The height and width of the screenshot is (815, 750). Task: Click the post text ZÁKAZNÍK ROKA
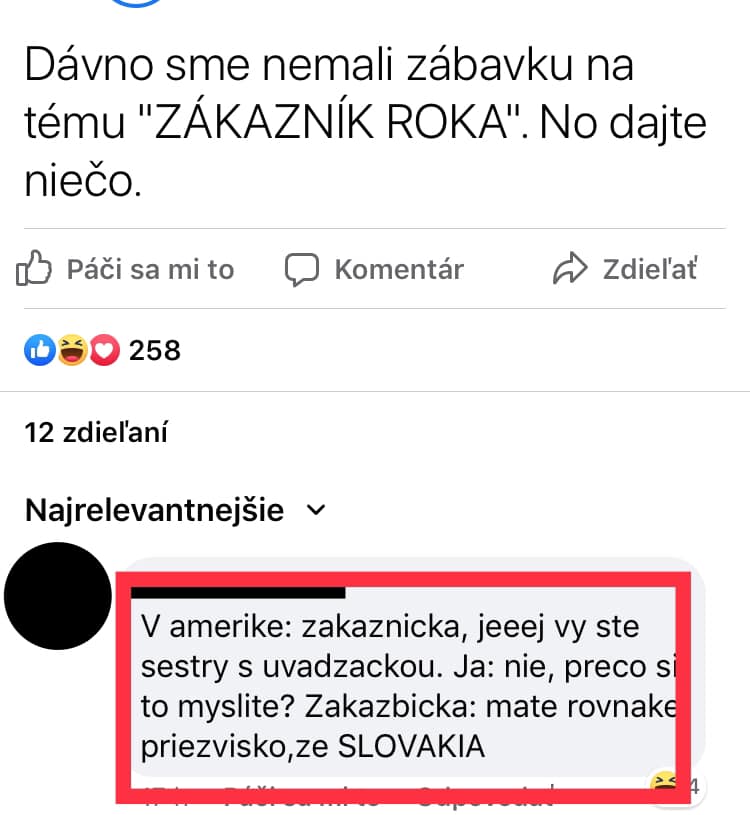[331, 123]
